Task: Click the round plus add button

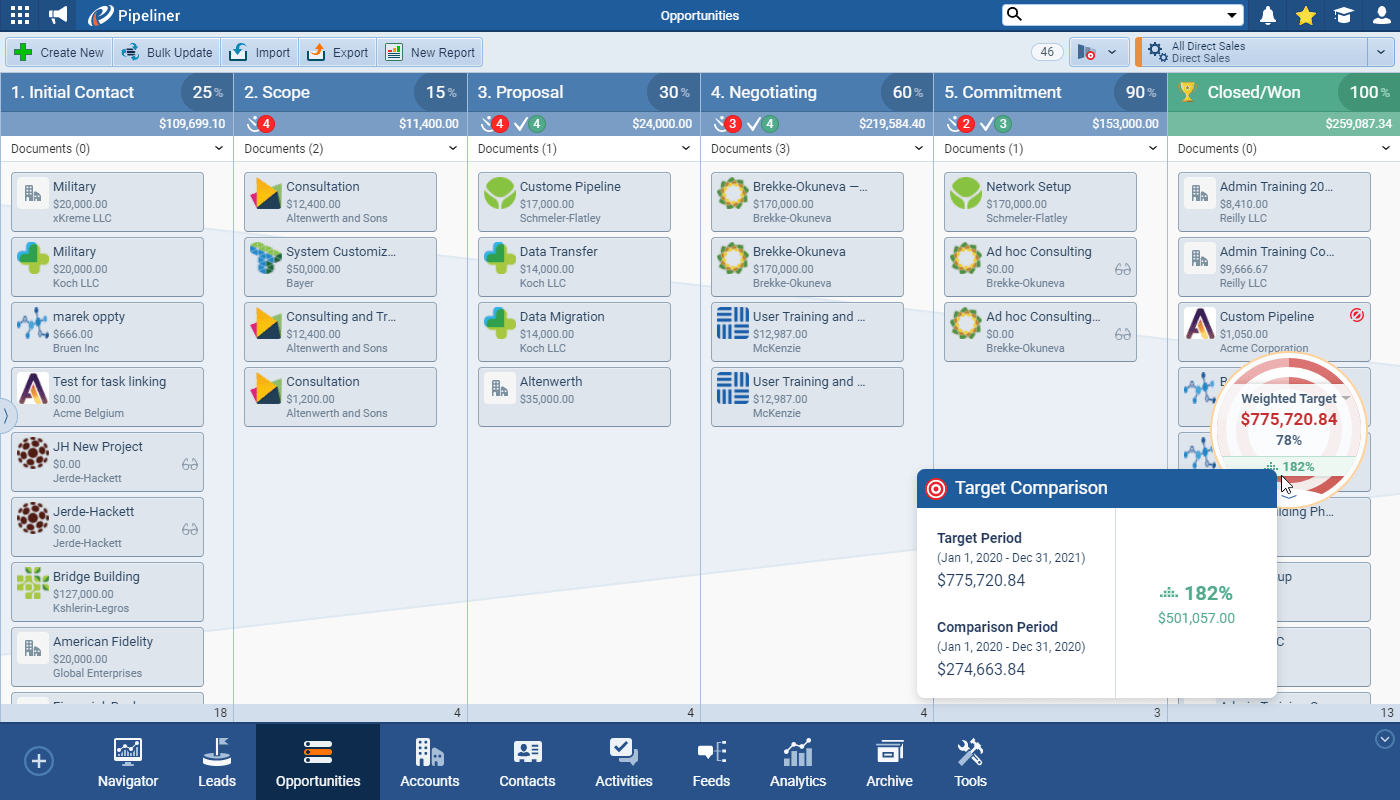Action: click(x=39, y=761)
